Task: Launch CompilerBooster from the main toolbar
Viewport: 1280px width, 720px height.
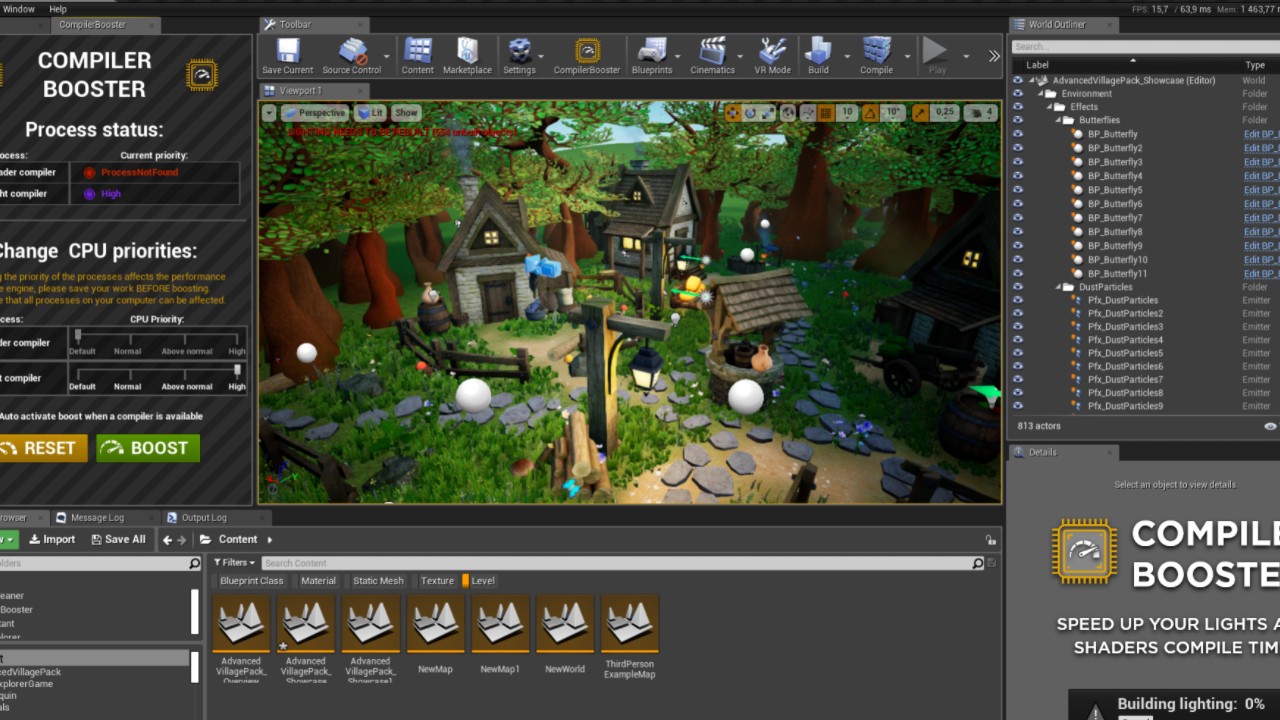Action: (x=587, y=55)
